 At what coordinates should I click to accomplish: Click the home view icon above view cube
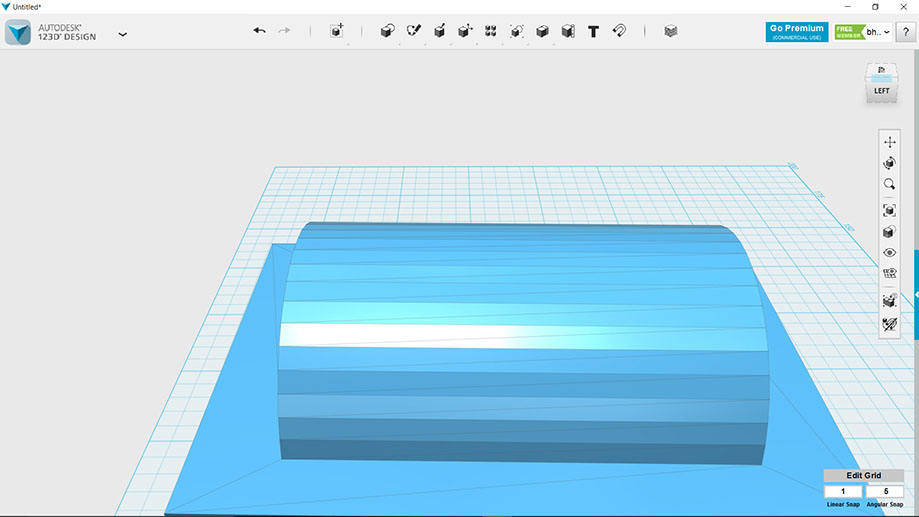point(881,70)
